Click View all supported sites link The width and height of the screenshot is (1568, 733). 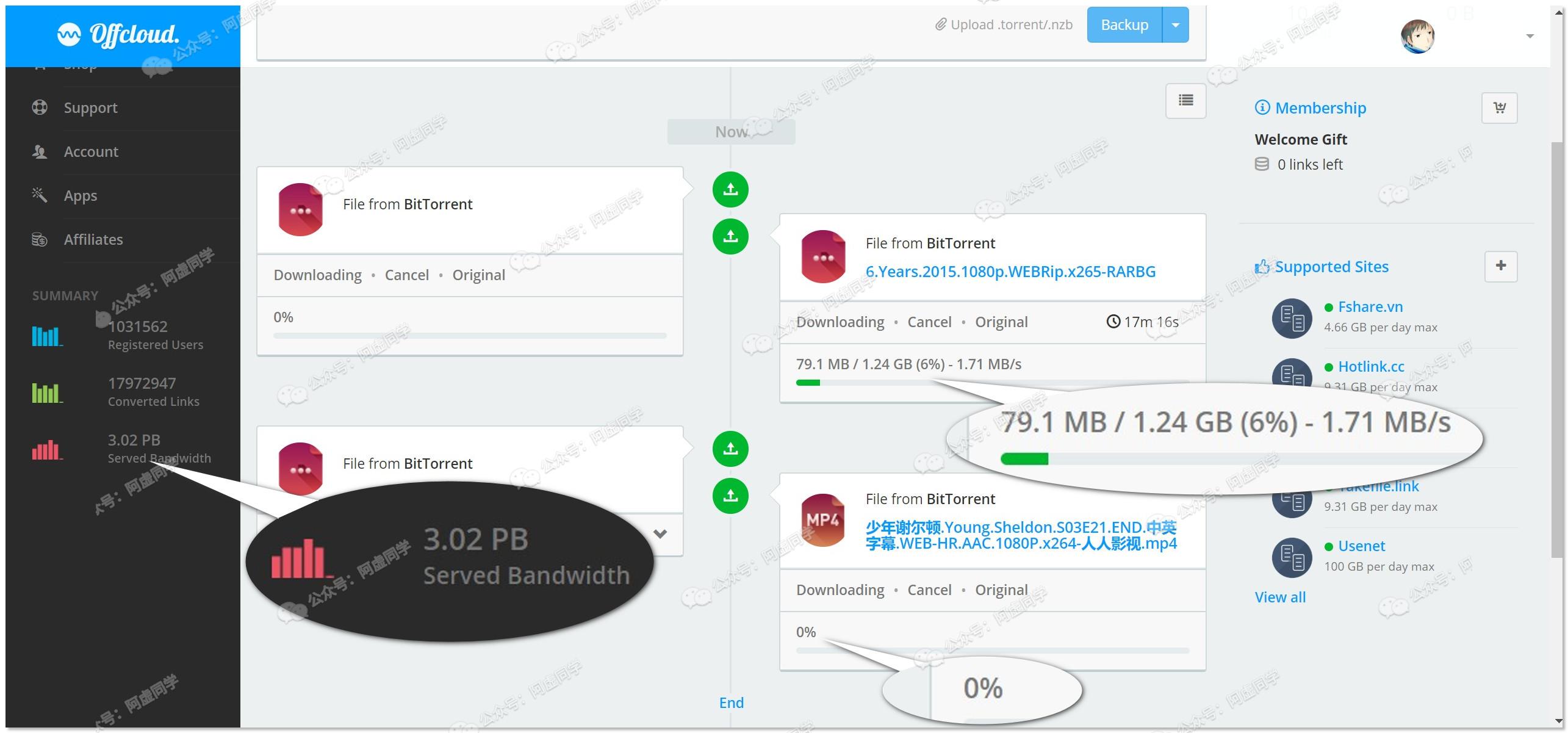[1279, 598]
